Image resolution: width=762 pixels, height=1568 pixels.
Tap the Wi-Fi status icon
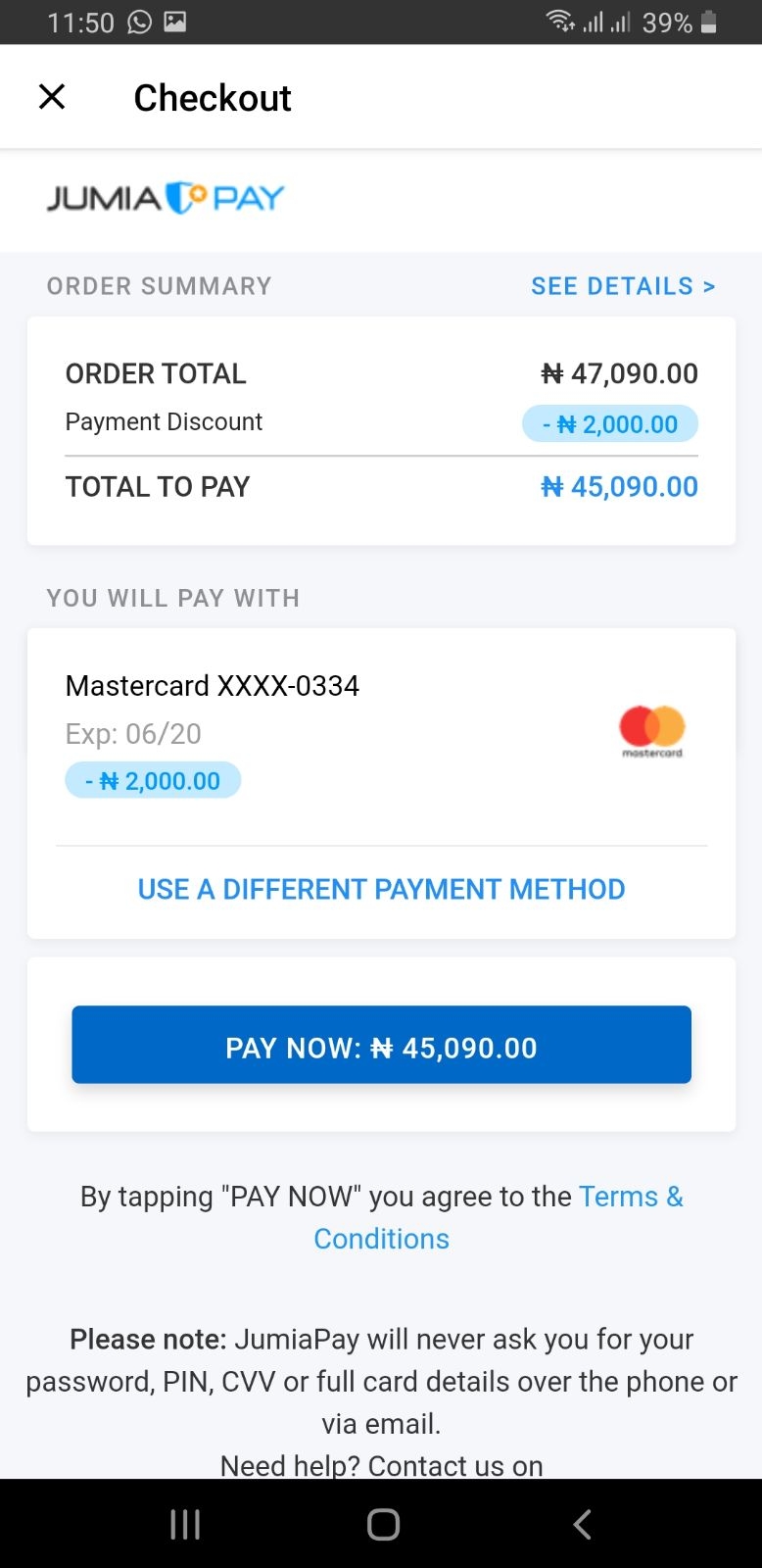pos(560,22)
